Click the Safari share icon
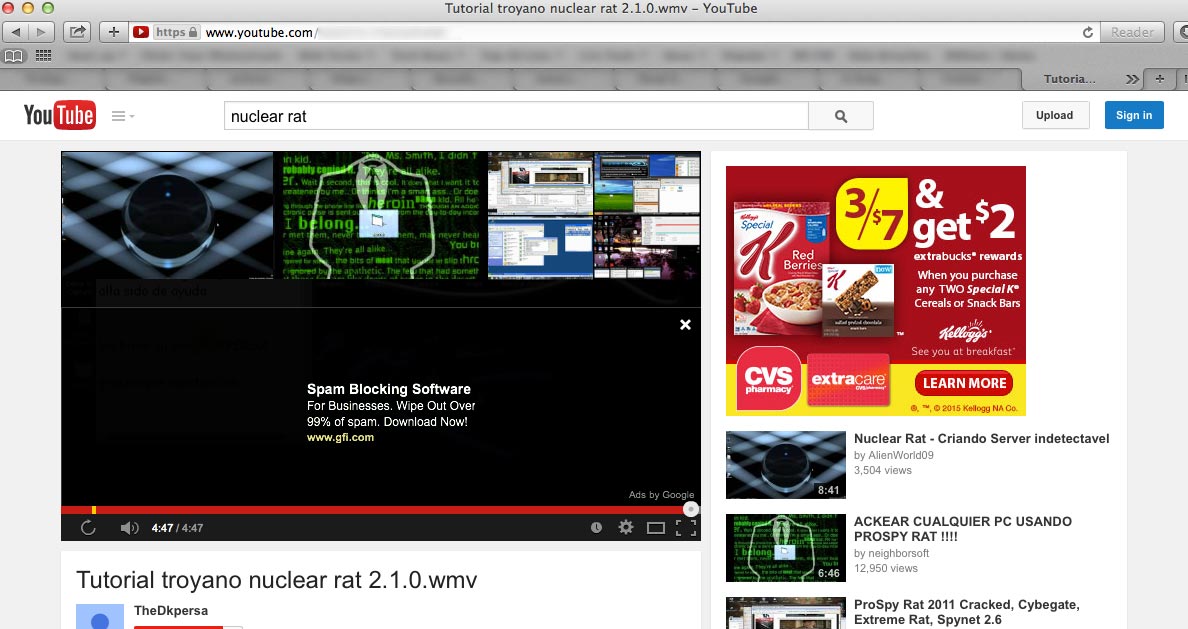This screenshot has width=1188, height=629. click(76, 32)
